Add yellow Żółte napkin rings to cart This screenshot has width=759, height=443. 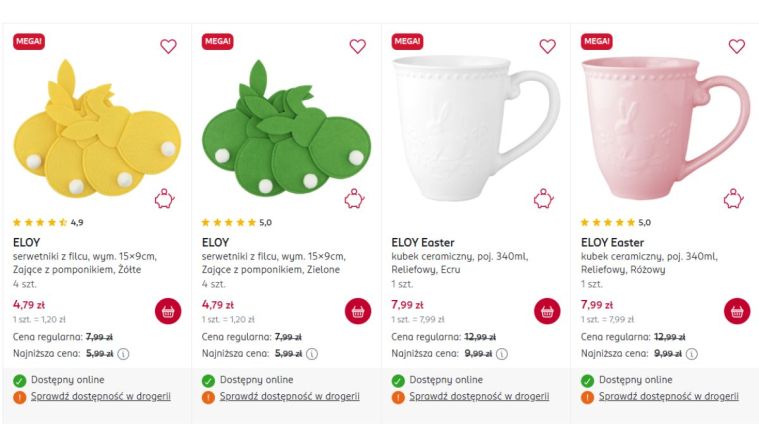pos(168,311)
